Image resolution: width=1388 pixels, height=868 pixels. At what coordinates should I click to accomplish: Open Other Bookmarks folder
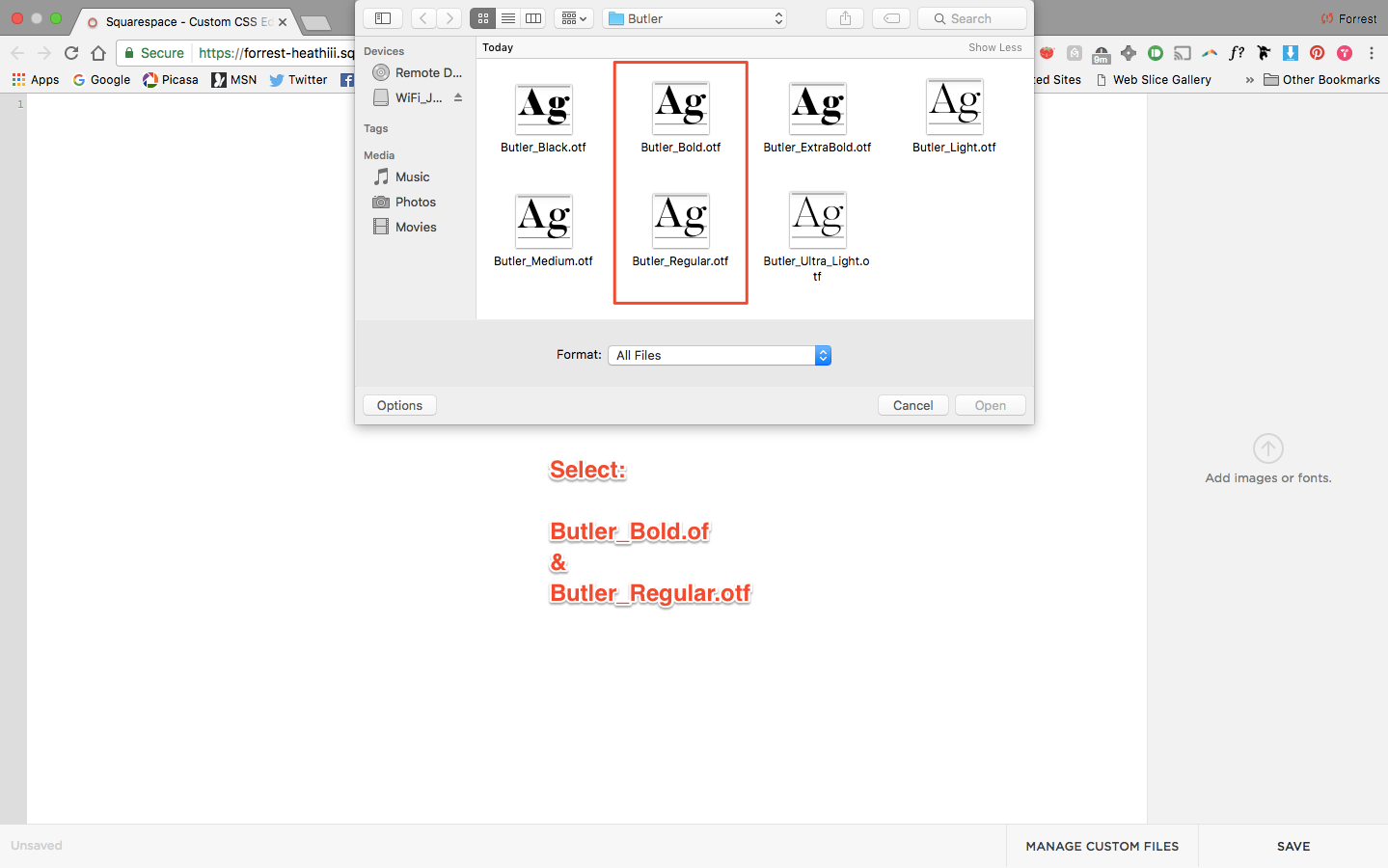pyautogui.click(x=1321, y=80)
